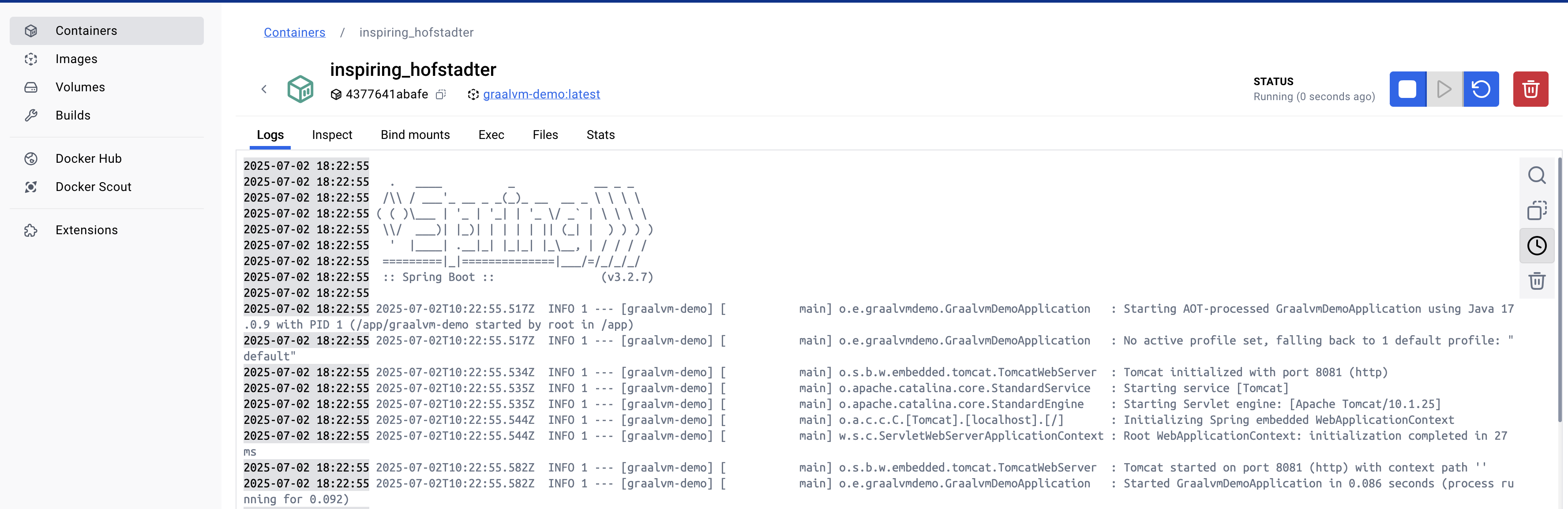Click the Volumes drive icon in sidebar

(x=31, y=87)
